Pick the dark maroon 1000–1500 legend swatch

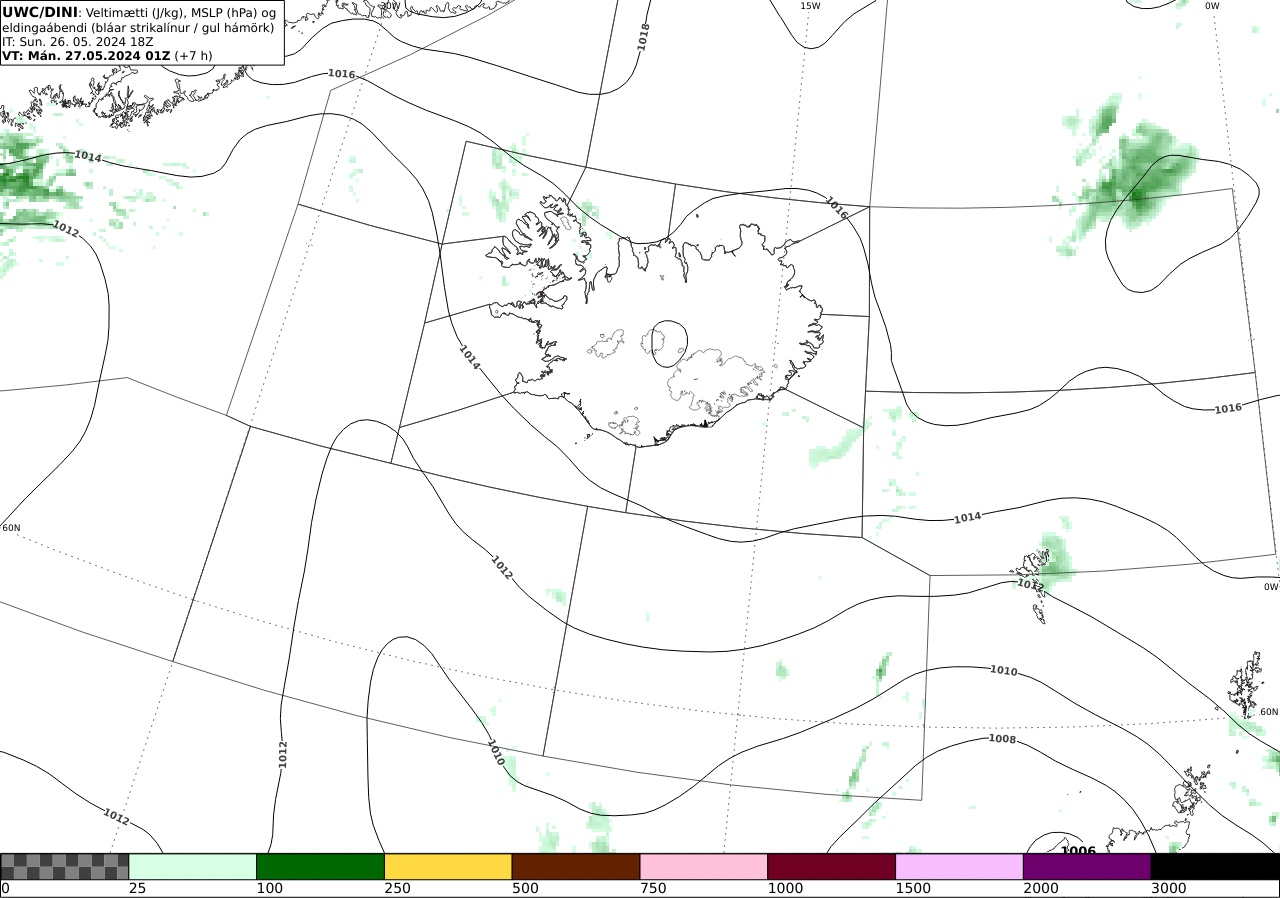pos(832,866)
